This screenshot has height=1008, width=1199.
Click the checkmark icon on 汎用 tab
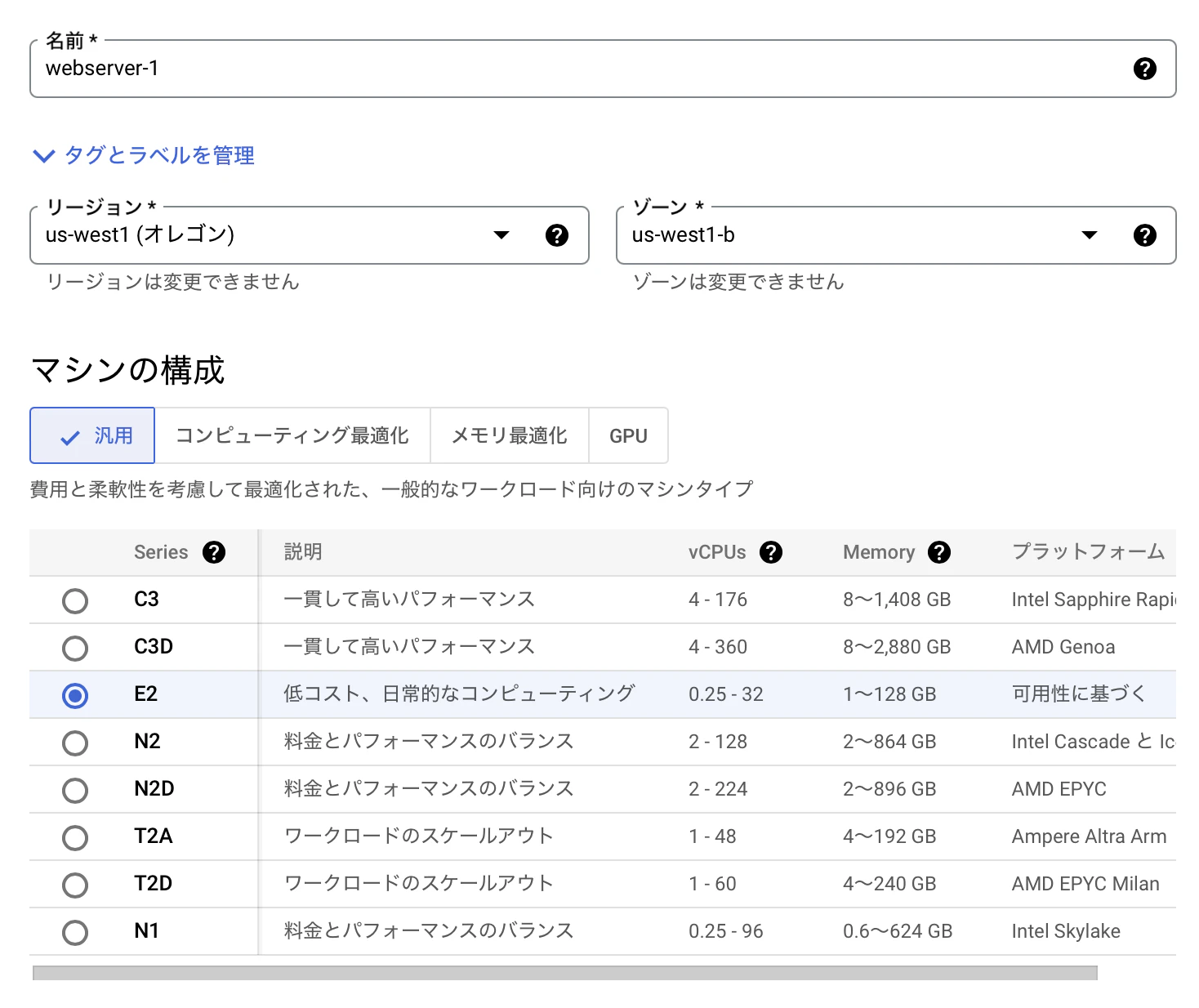click(x=70, y=437)
